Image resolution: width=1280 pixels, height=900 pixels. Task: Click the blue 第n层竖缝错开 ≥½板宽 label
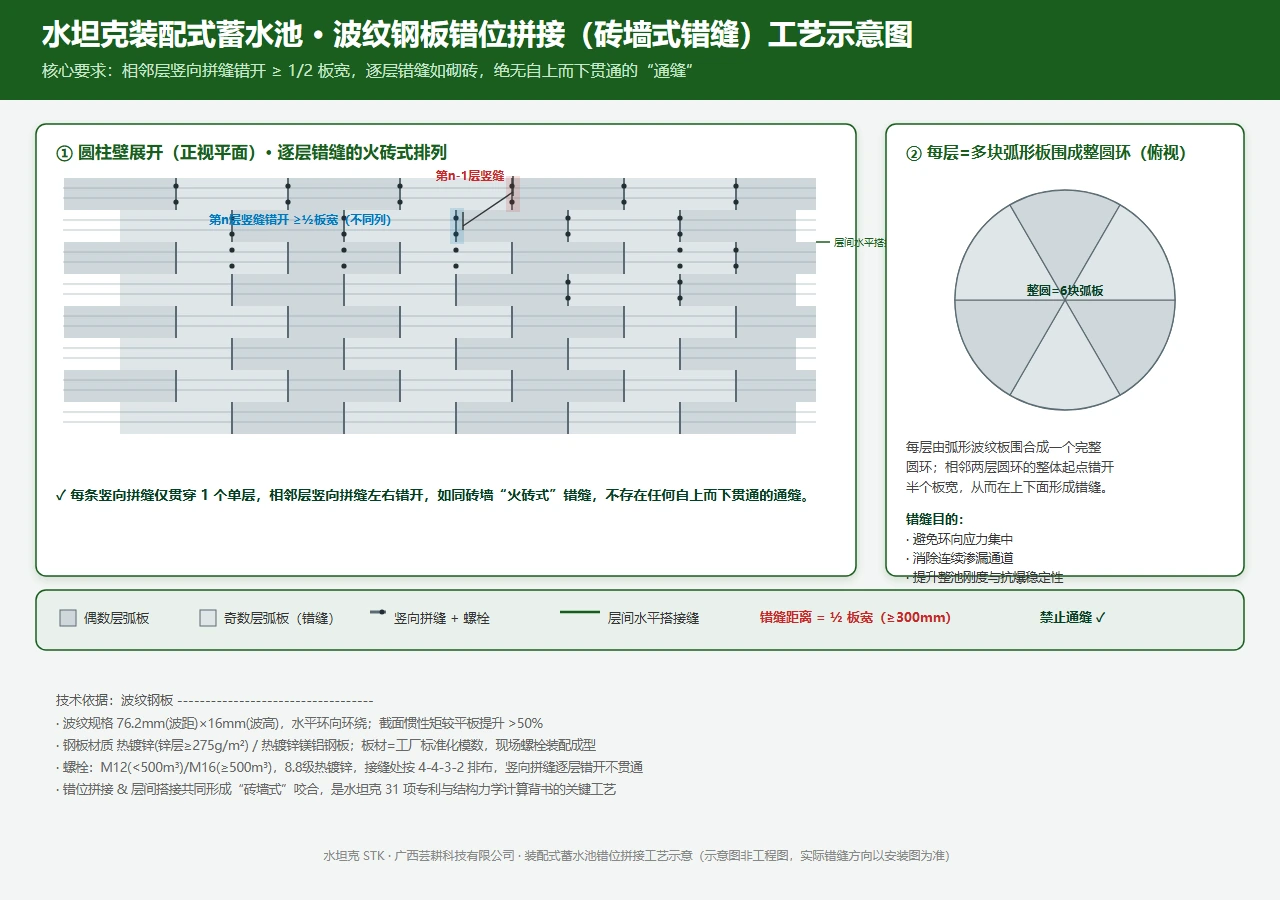click(x=300, y=220)
